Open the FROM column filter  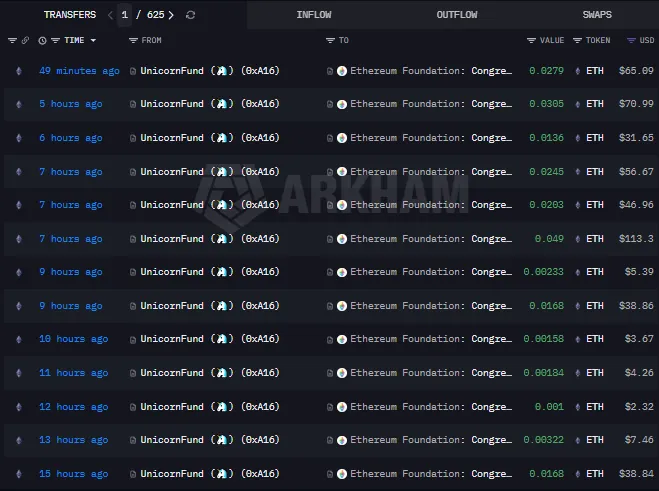pyautogui.click(x=133, y=41)
